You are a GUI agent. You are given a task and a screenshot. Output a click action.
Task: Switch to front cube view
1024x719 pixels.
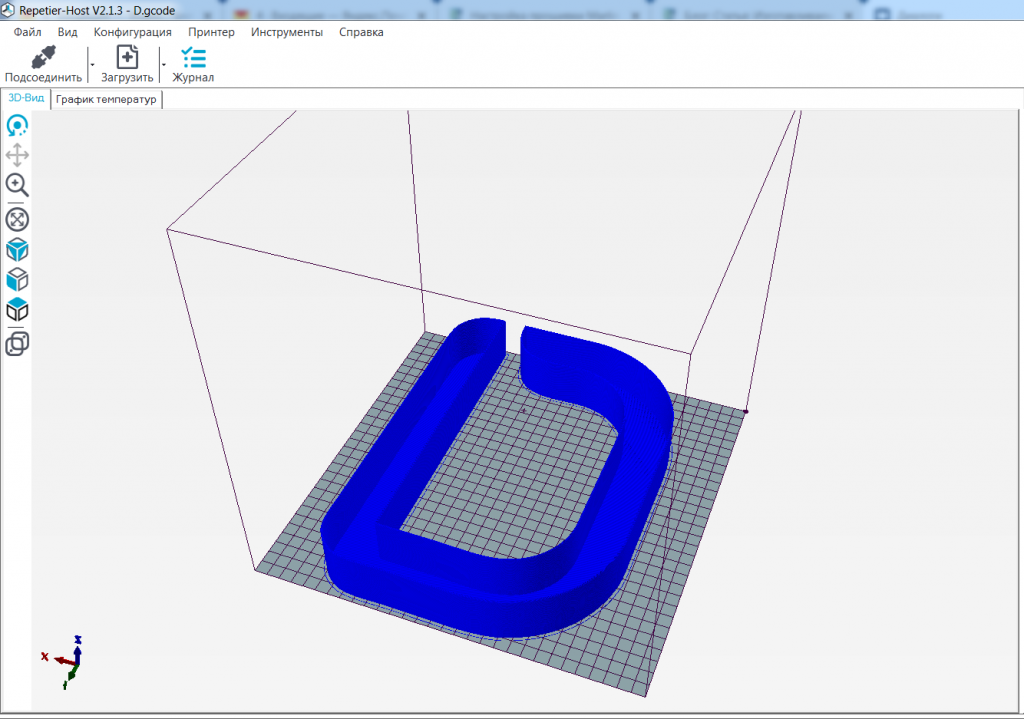(17, 279)
